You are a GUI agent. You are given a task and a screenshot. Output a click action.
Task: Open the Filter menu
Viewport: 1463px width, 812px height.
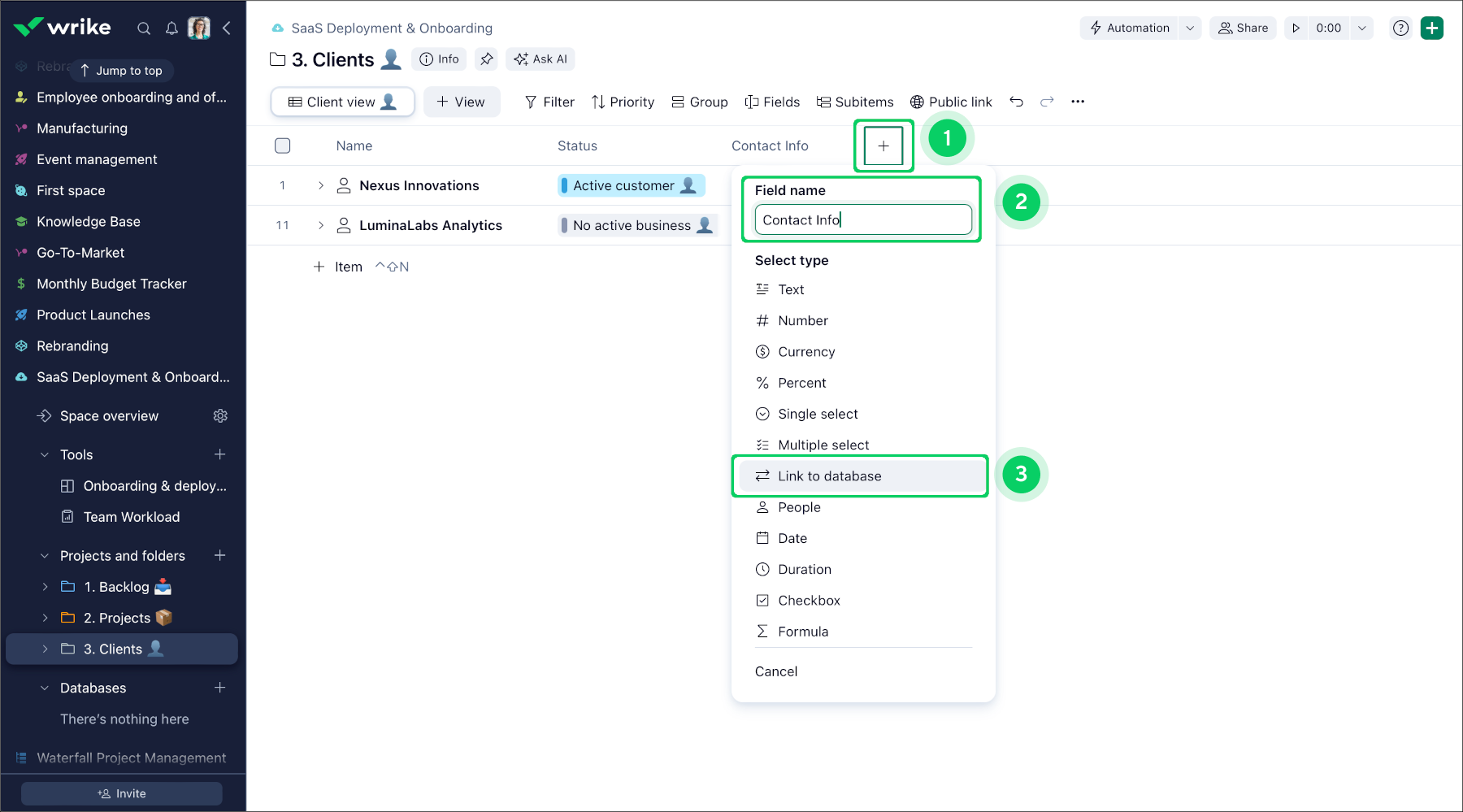[549, 102]
